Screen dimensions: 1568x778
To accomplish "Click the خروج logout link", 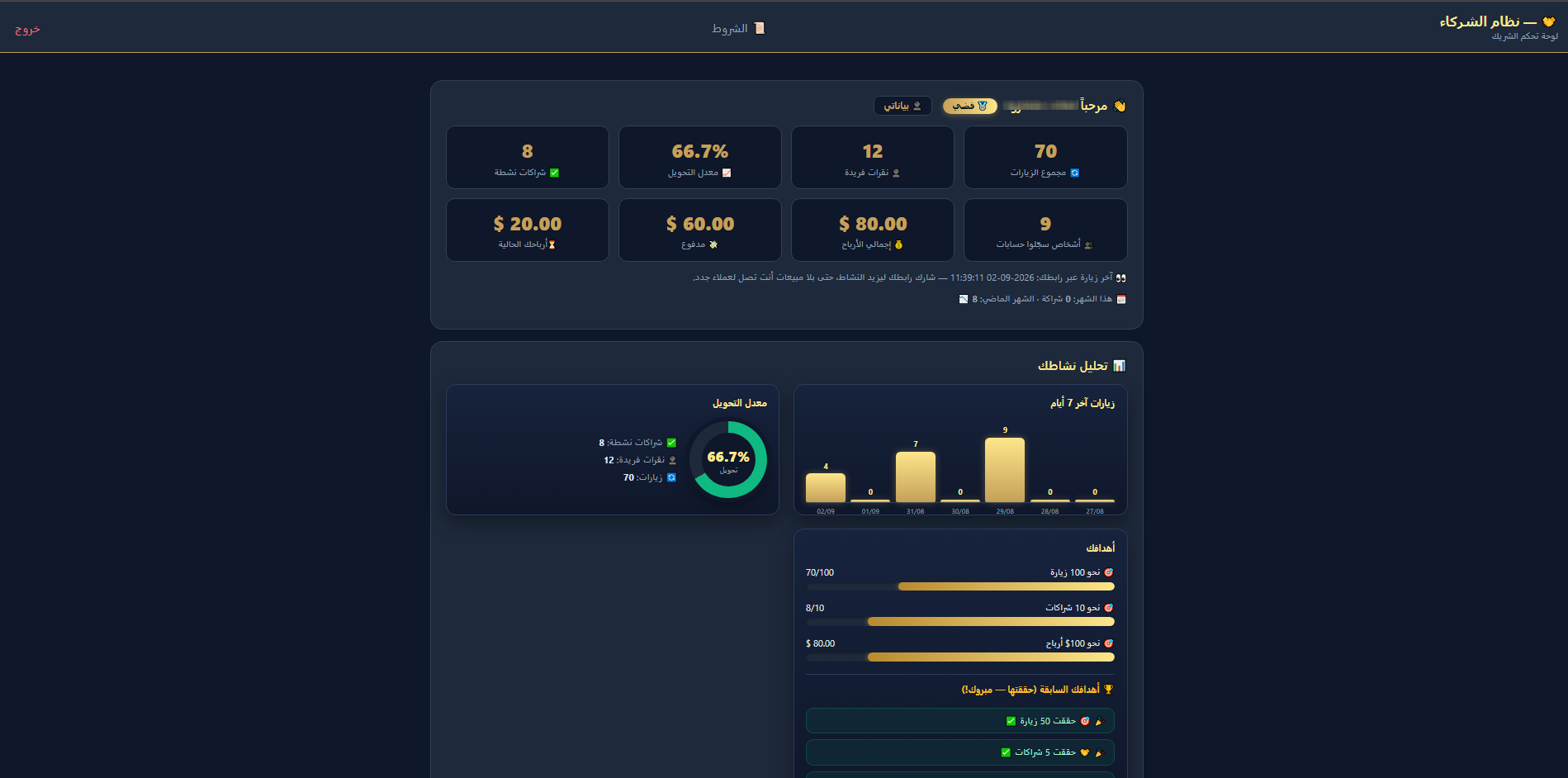I will (x=27, y=29).
